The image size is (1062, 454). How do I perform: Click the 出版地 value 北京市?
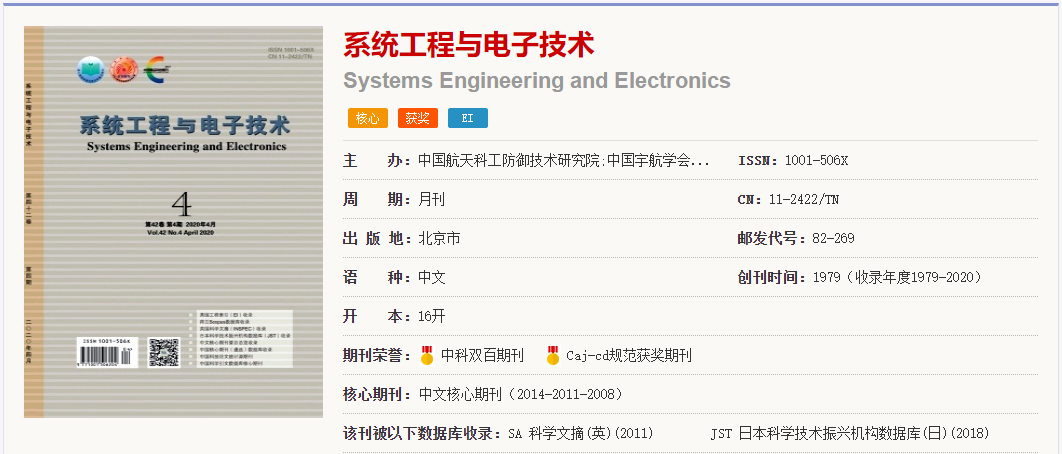[439, 239]
